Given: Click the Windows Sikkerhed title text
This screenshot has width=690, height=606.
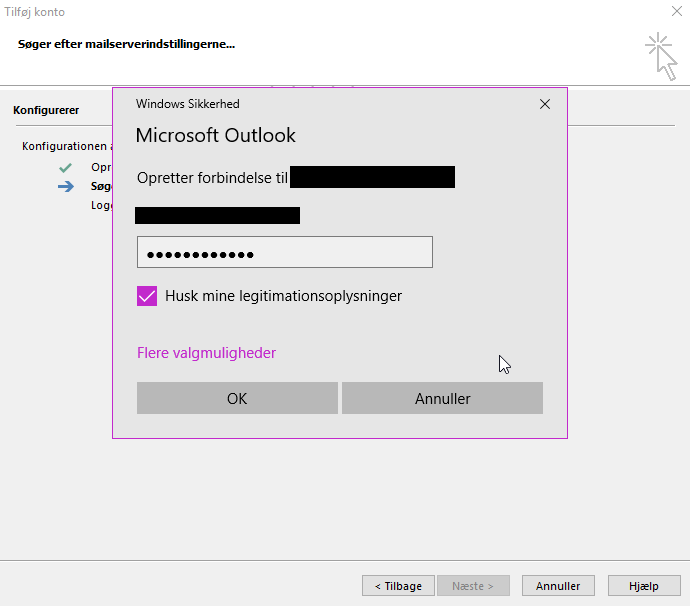Looking at the screenshot, I should [188, 104].
